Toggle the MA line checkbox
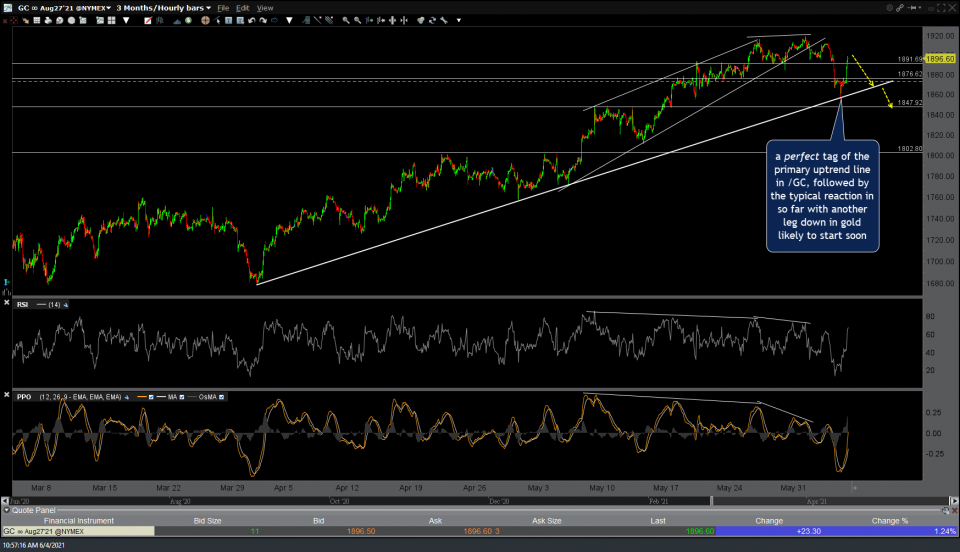Screen dimensions: 960x552 [181, 397]
